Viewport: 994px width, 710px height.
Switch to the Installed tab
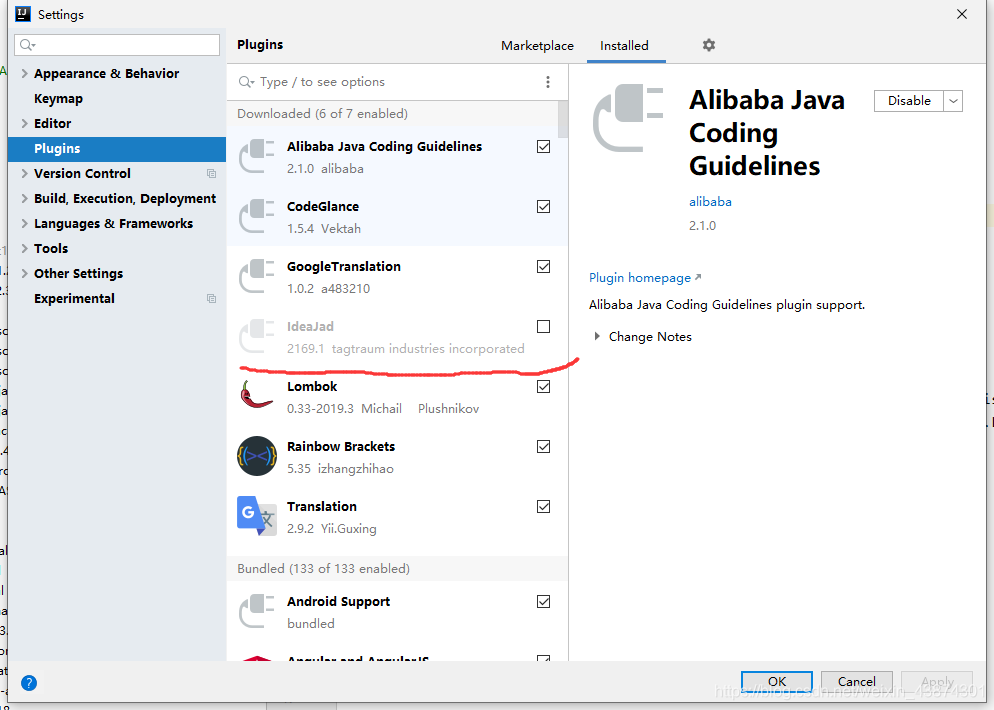pos(624,46)
